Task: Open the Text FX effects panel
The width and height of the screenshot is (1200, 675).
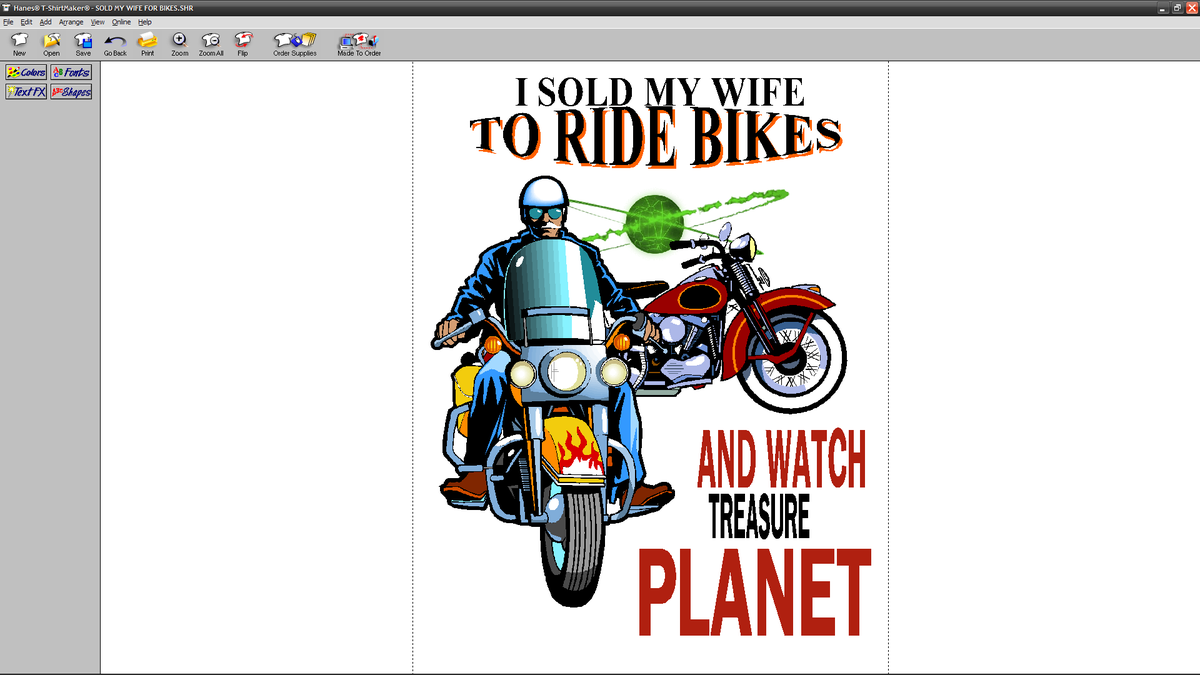Action: click(x=26, y=92)
